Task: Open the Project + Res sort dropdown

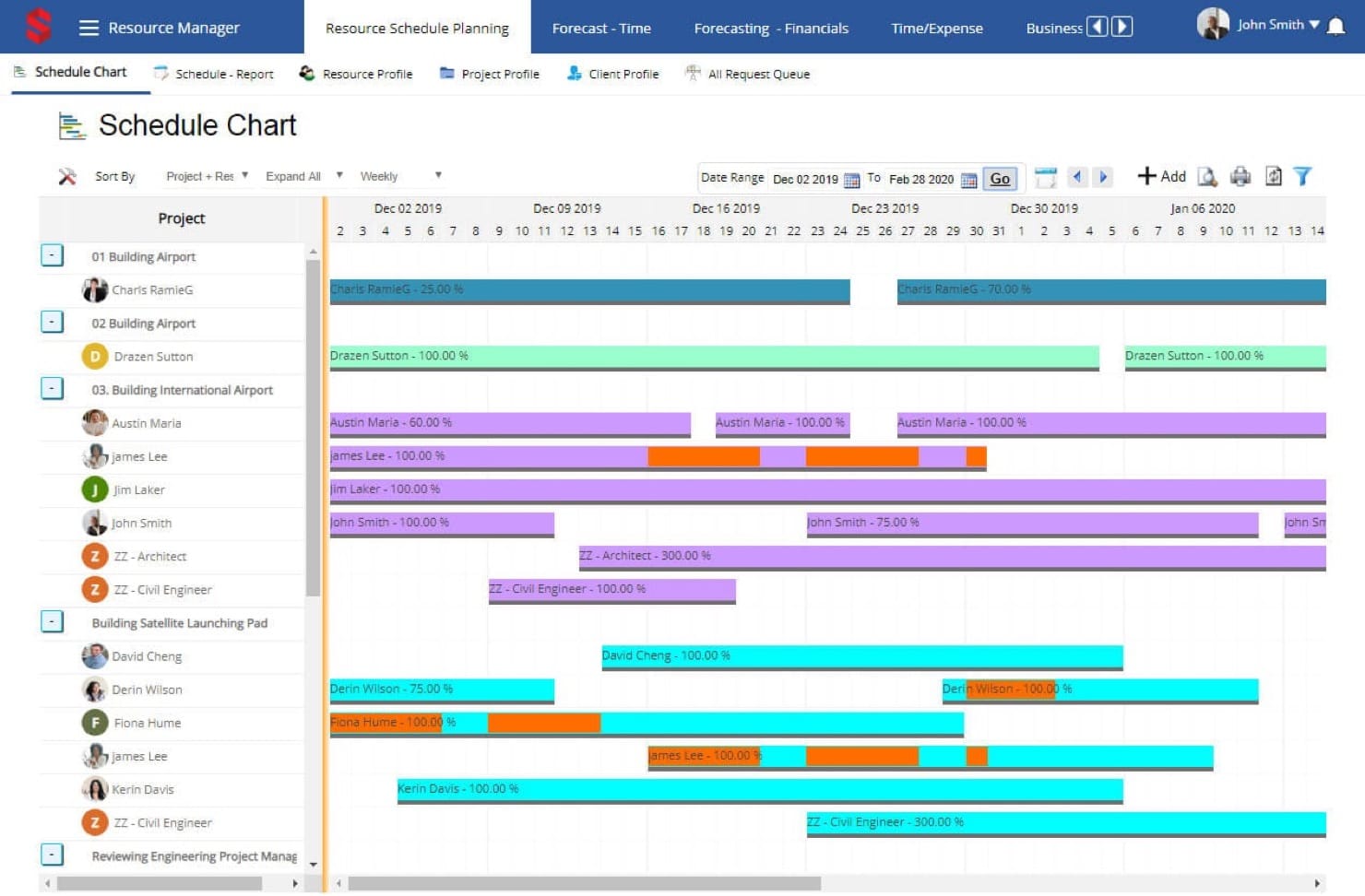Action: [x=208, y=176]
